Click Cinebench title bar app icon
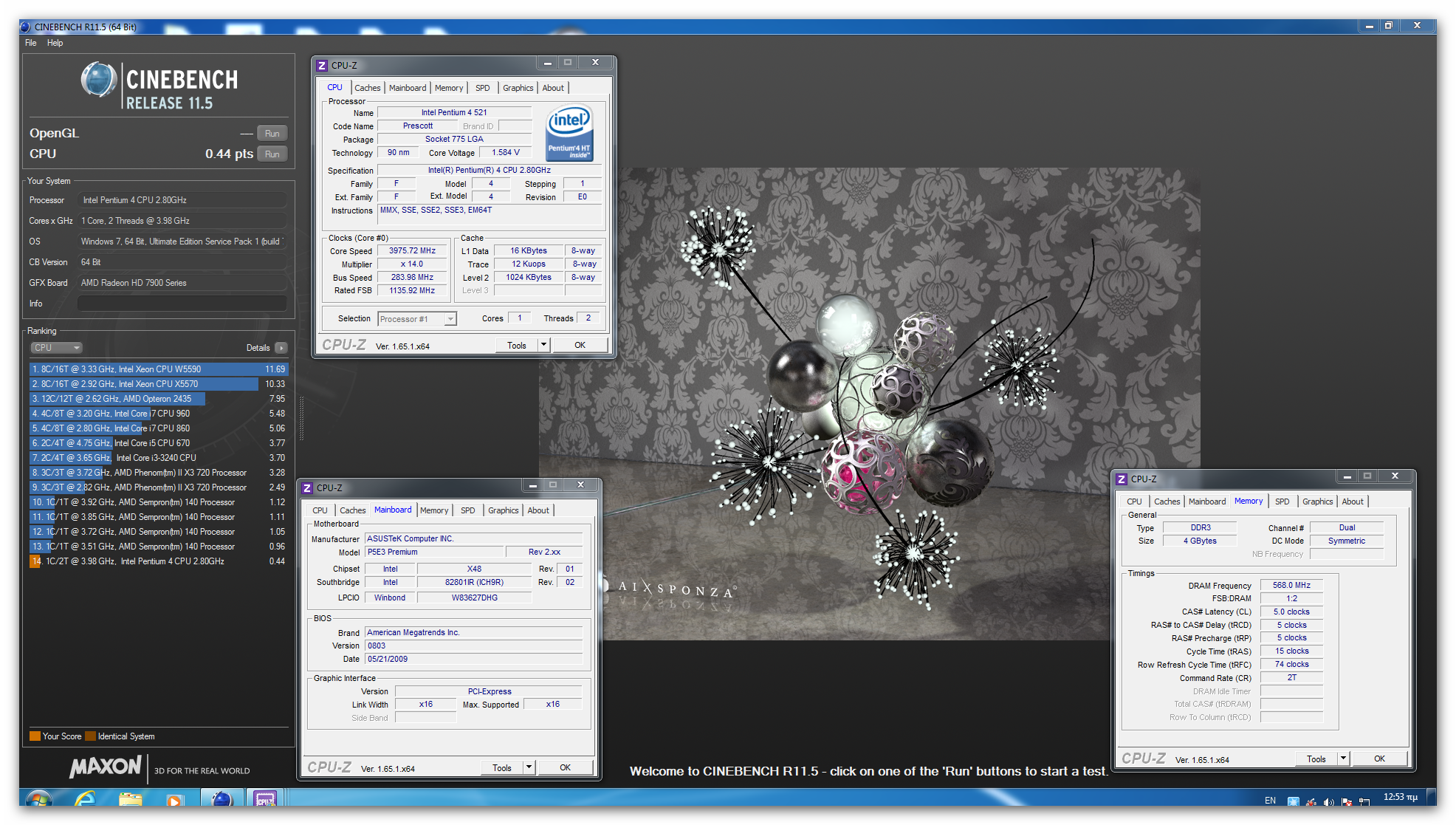The image size is (1456, 825). pos(25,27)
